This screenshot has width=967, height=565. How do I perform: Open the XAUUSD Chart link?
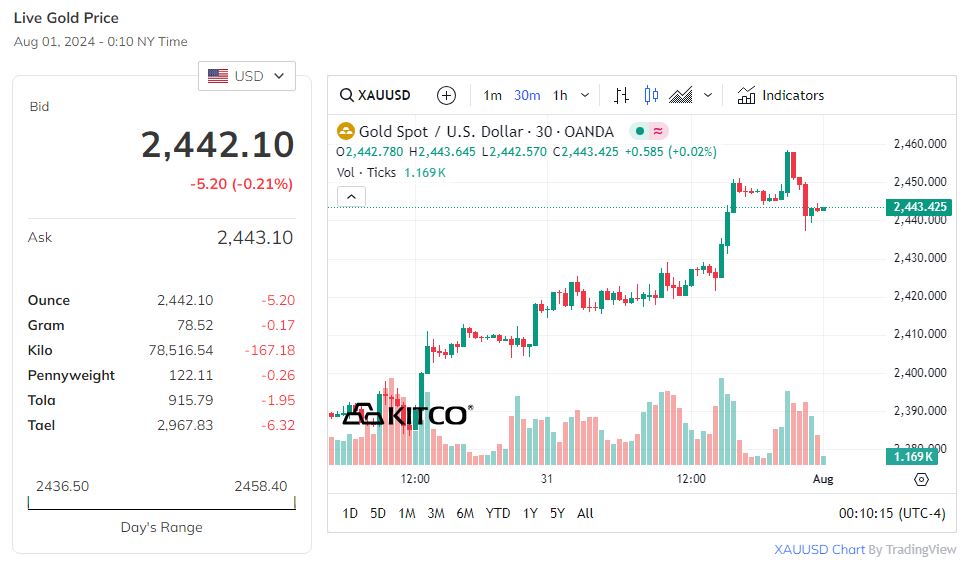[805, 550]
